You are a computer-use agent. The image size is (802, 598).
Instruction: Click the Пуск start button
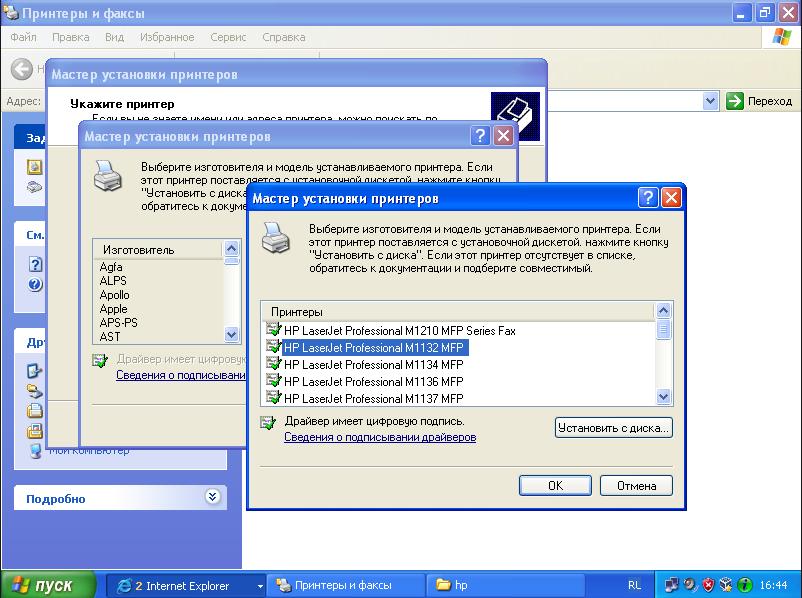pyautogui.click(x=48, y=585)
